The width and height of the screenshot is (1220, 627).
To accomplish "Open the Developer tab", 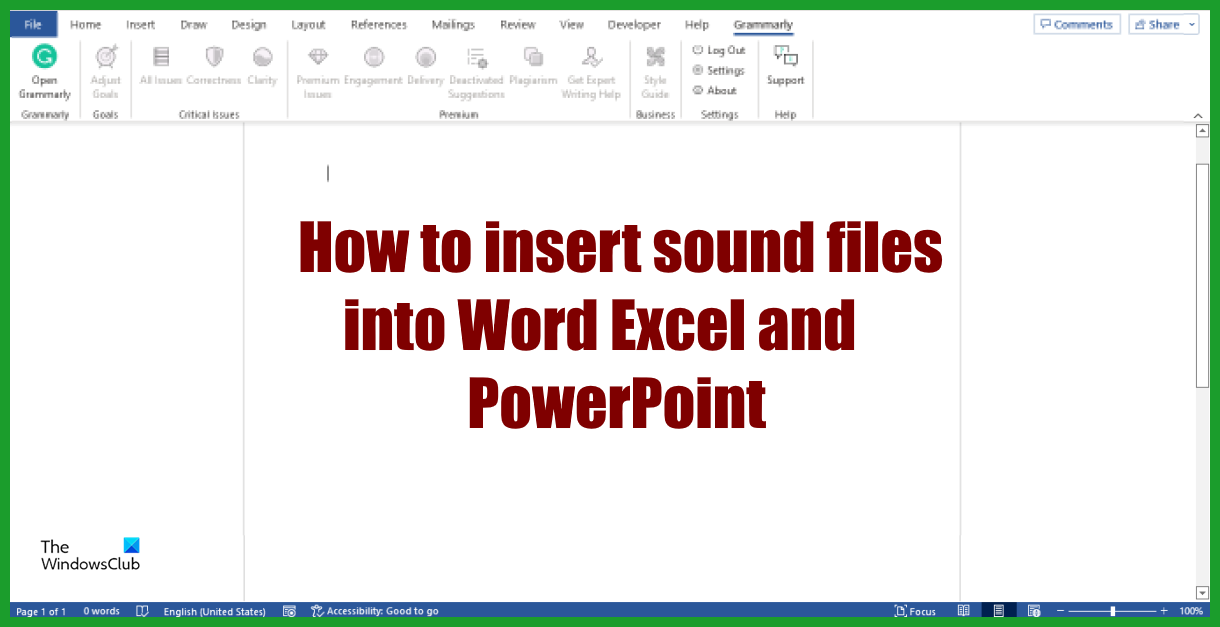I will (634, 24).
